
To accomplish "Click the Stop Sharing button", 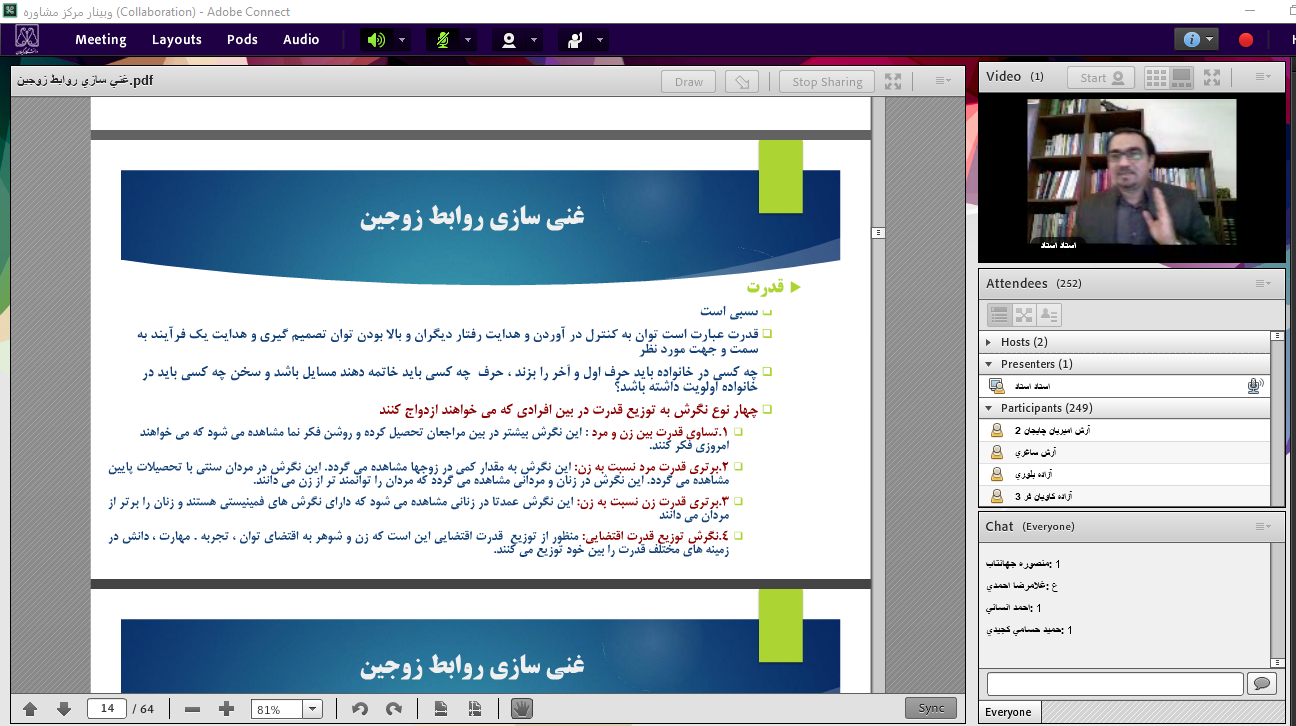I will pyautogui.click(x=827, y=82).
